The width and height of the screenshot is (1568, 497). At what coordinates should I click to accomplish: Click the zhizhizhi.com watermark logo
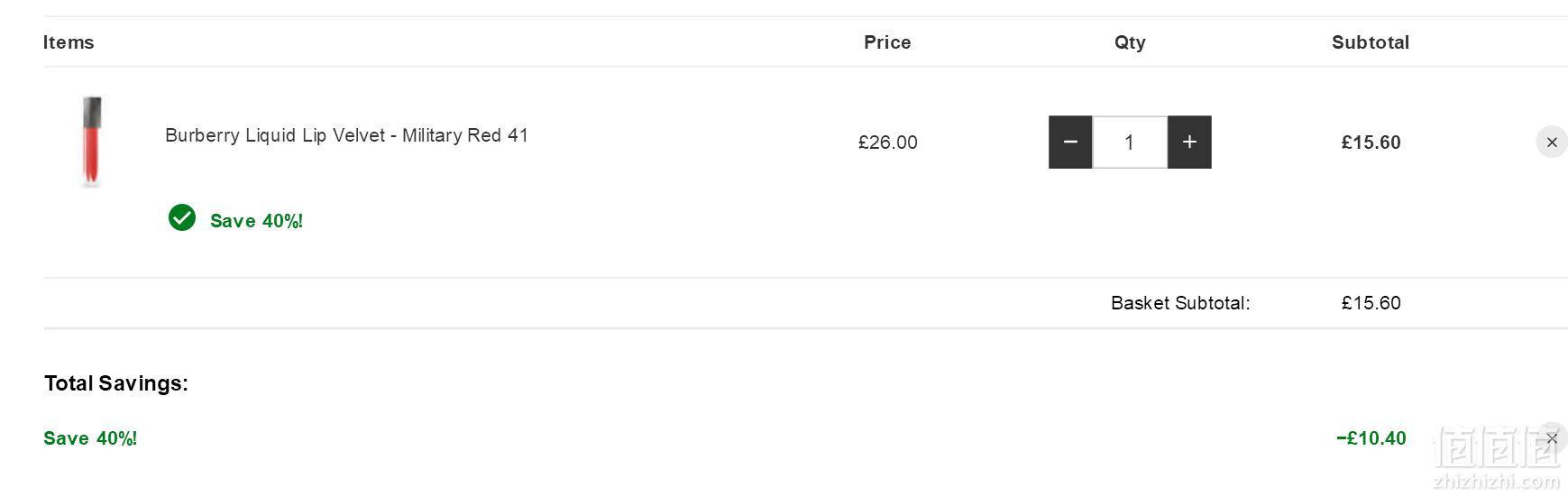1497,458
